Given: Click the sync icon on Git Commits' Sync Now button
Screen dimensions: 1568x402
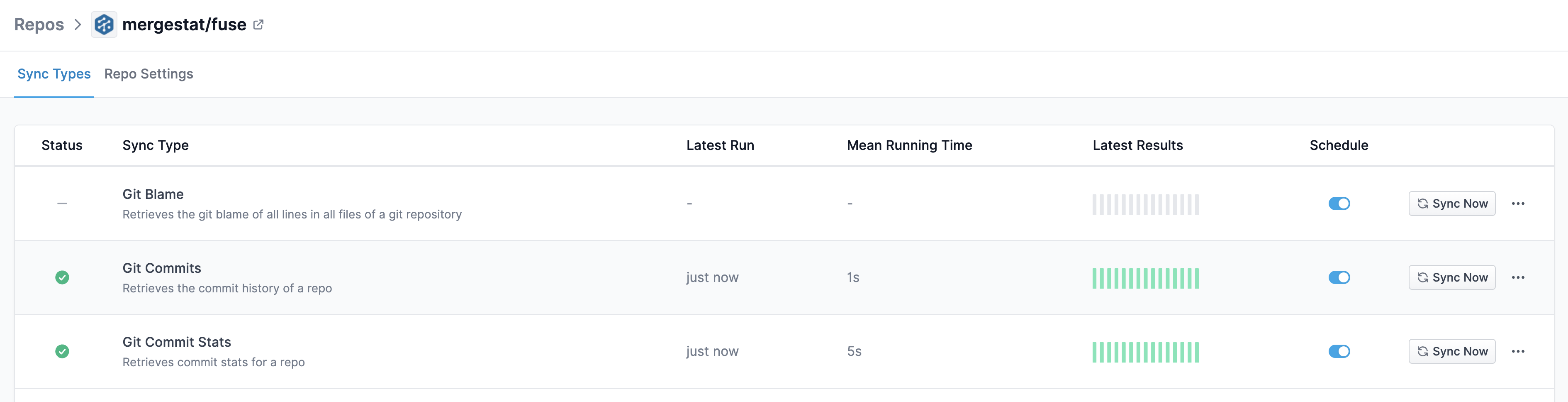Looking at the screenshot, I should [1422, 277].
